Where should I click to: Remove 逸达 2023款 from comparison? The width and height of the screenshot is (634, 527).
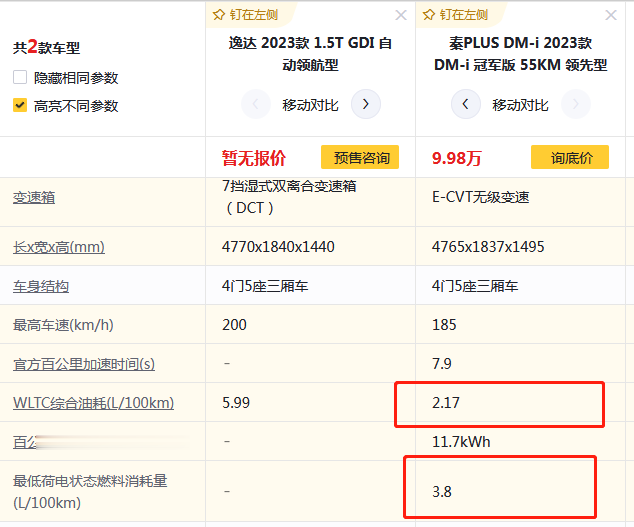pos(401,15)
